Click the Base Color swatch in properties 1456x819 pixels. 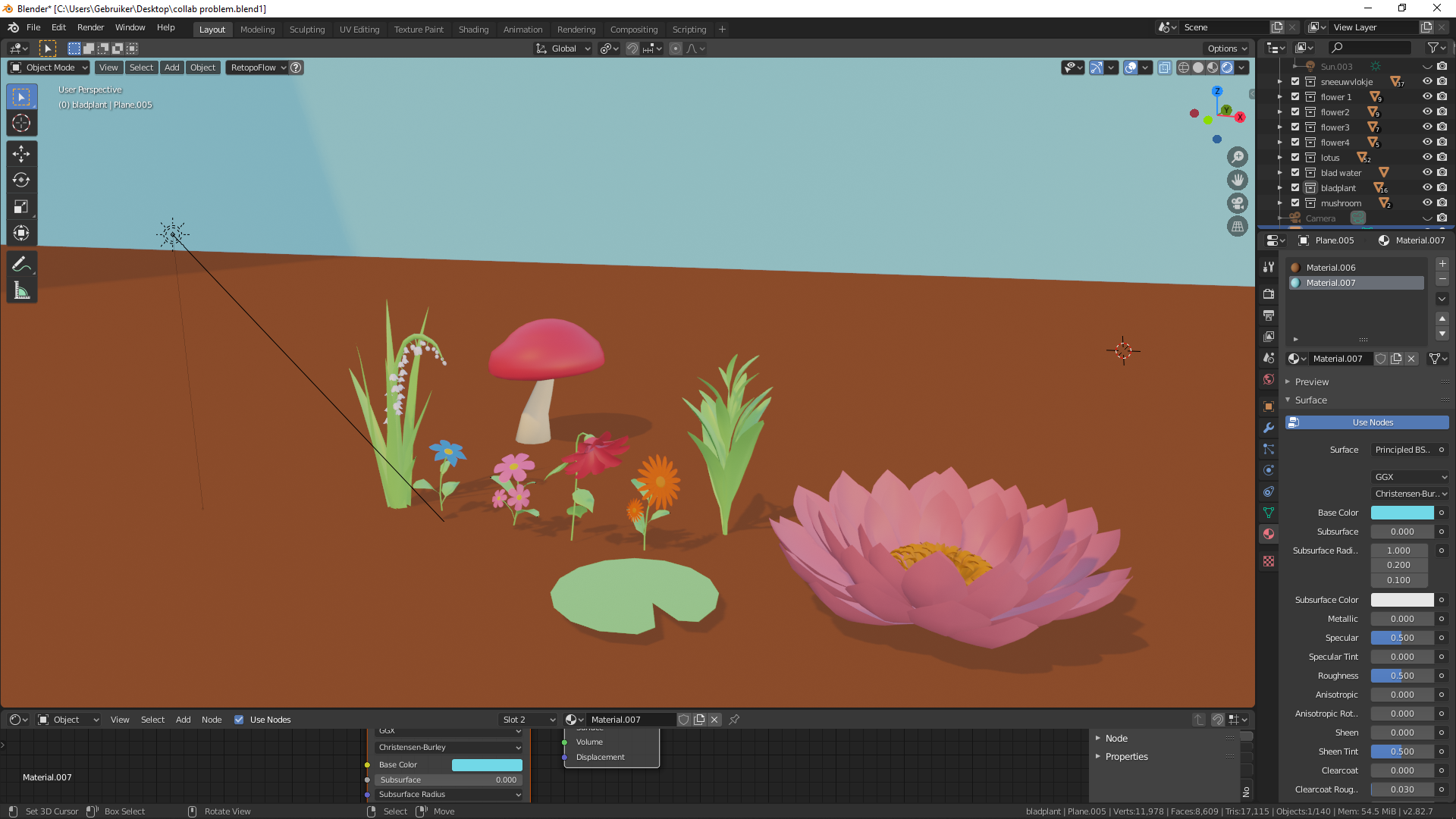1401,513
